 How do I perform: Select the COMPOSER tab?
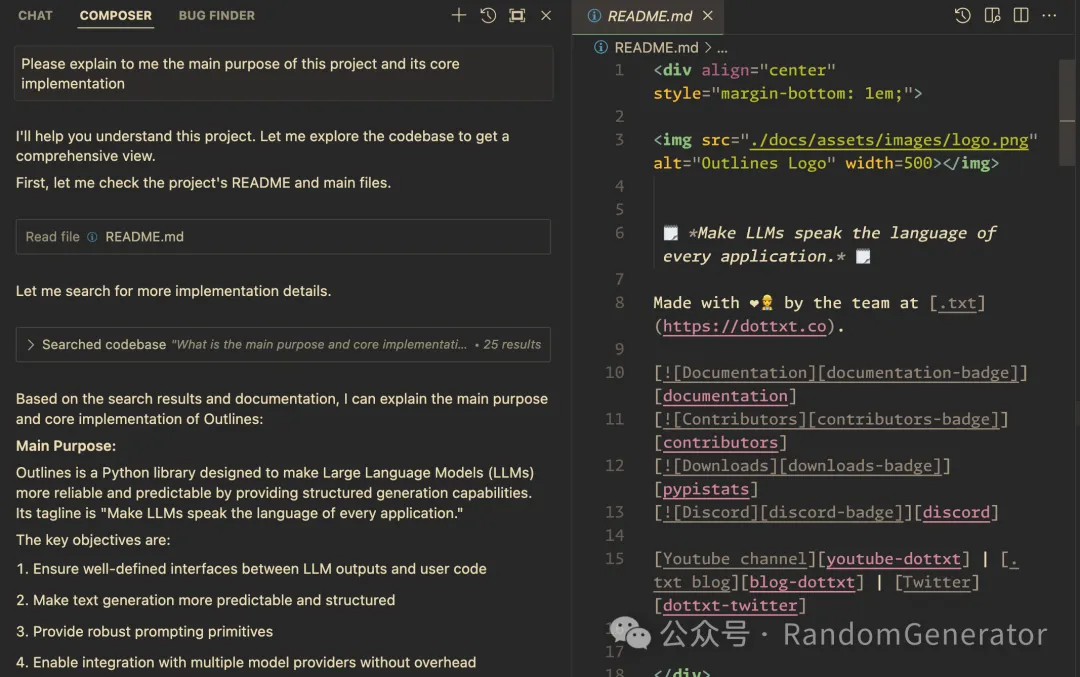pos(115,15)
